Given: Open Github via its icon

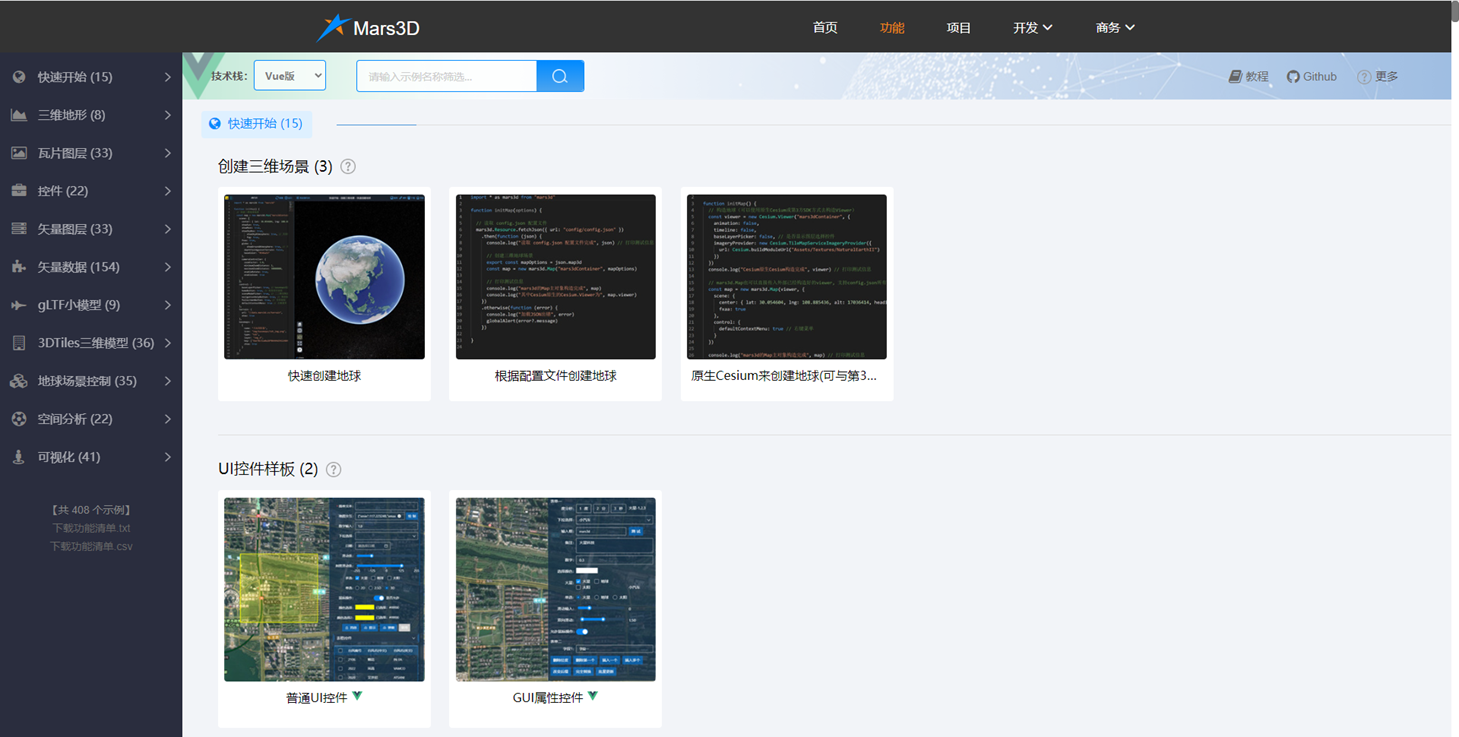Looking at the screenshot, I should 1293,77.
